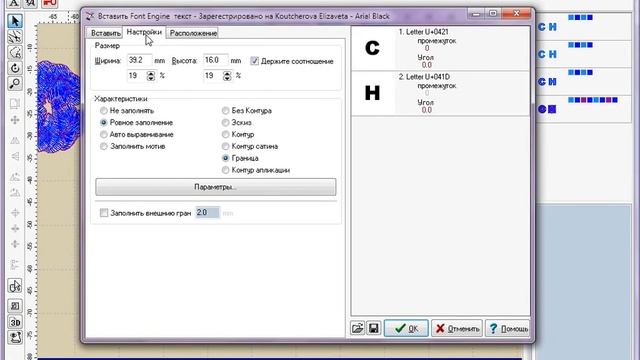Click the mirror triangles icon in left toolbar

pyautogui.click(x=15, y=140)
